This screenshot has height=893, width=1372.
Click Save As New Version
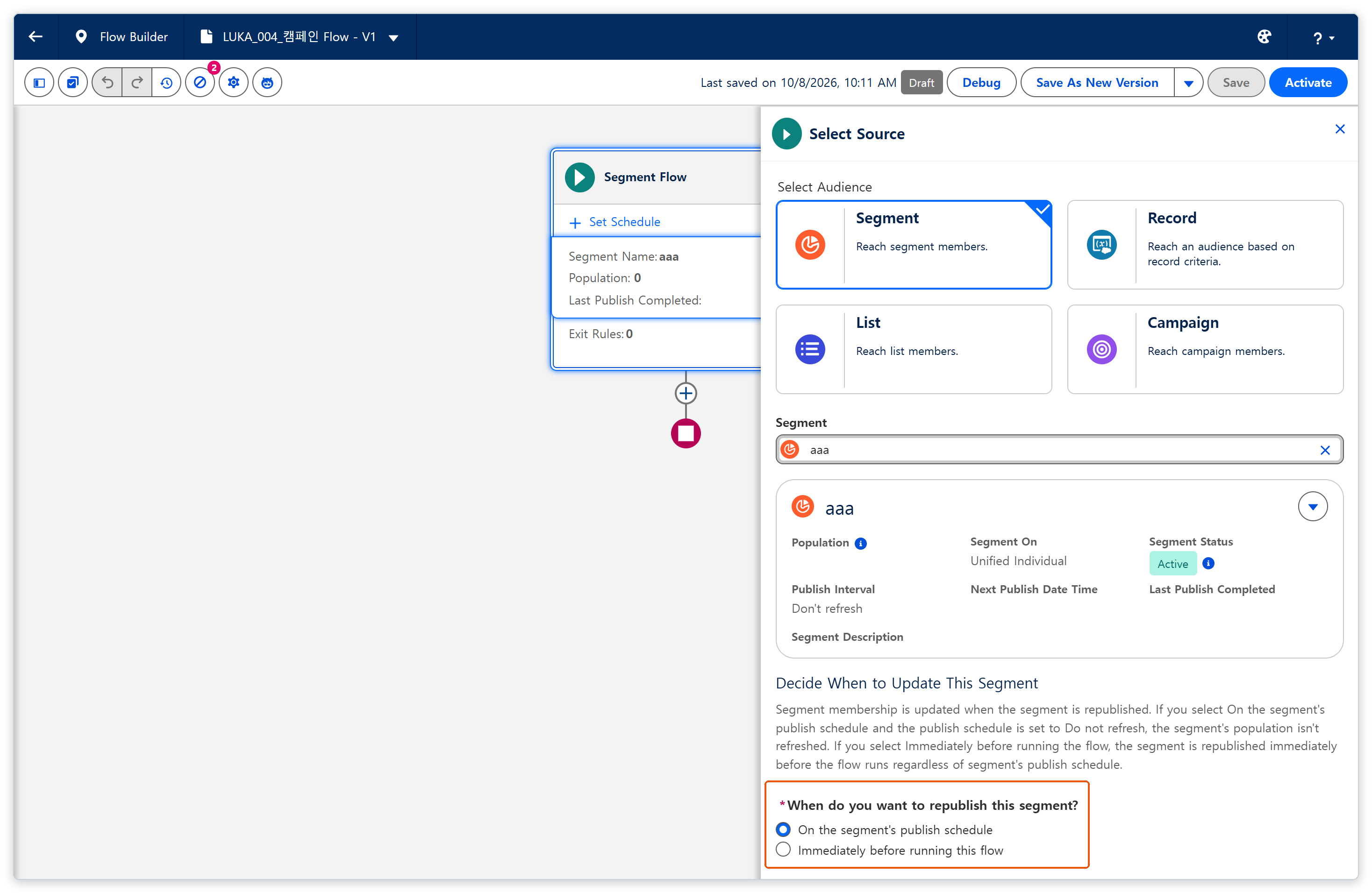[x=1096, y=82]
